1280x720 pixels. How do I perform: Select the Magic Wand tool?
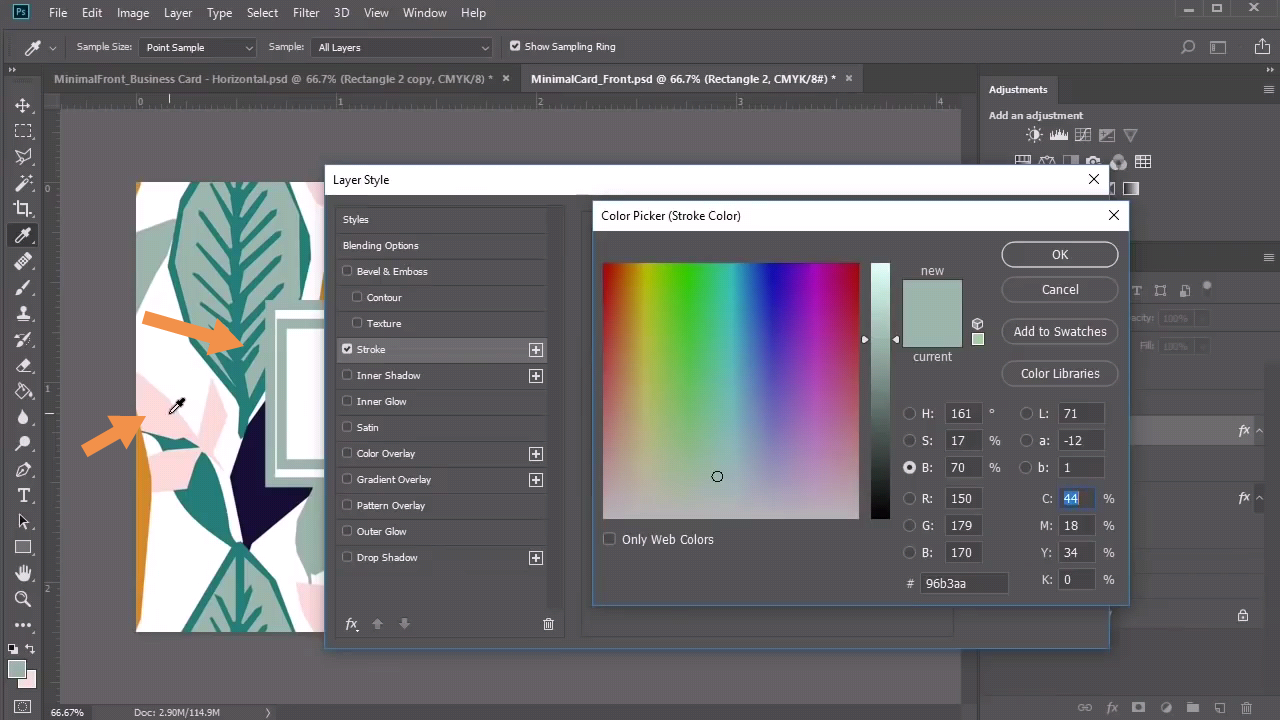coord(22,183)
